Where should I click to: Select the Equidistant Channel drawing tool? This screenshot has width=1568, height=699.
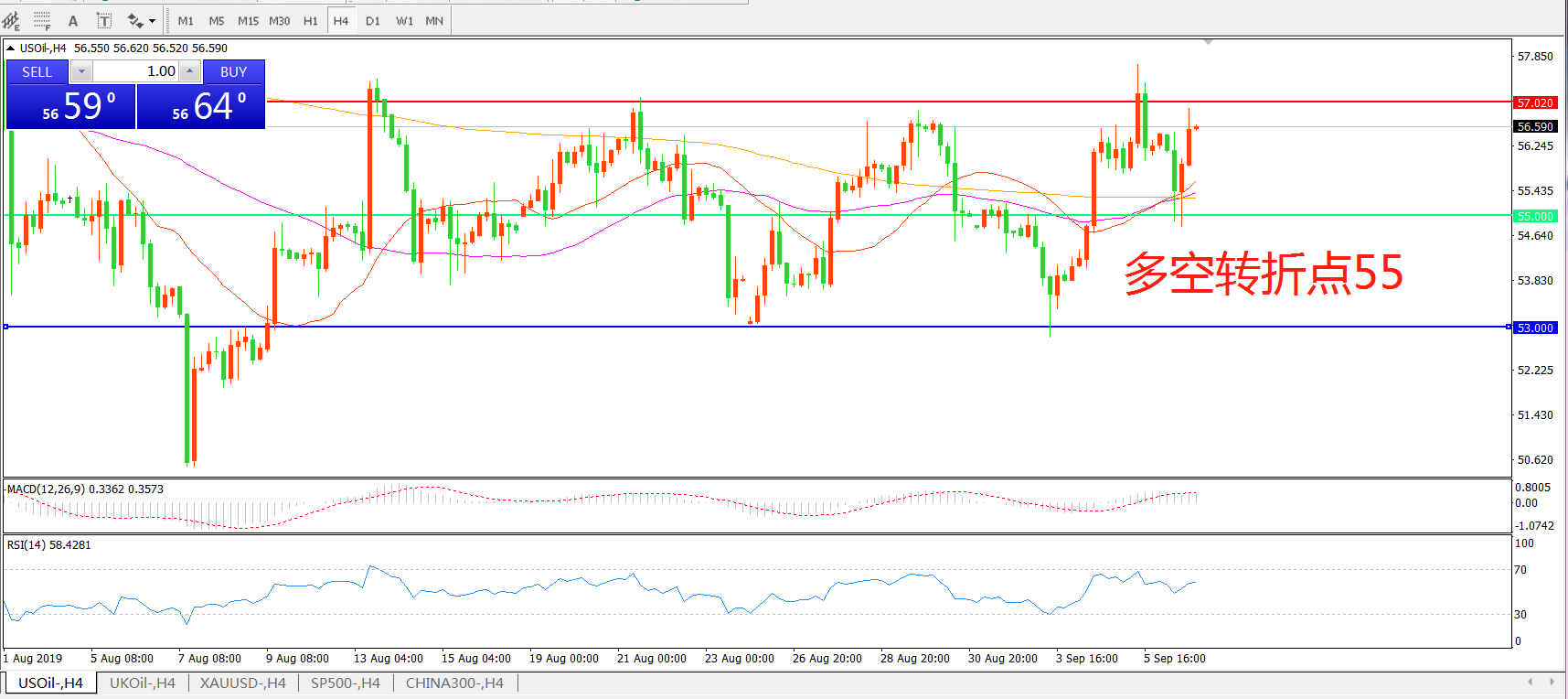tap(11, 20)
